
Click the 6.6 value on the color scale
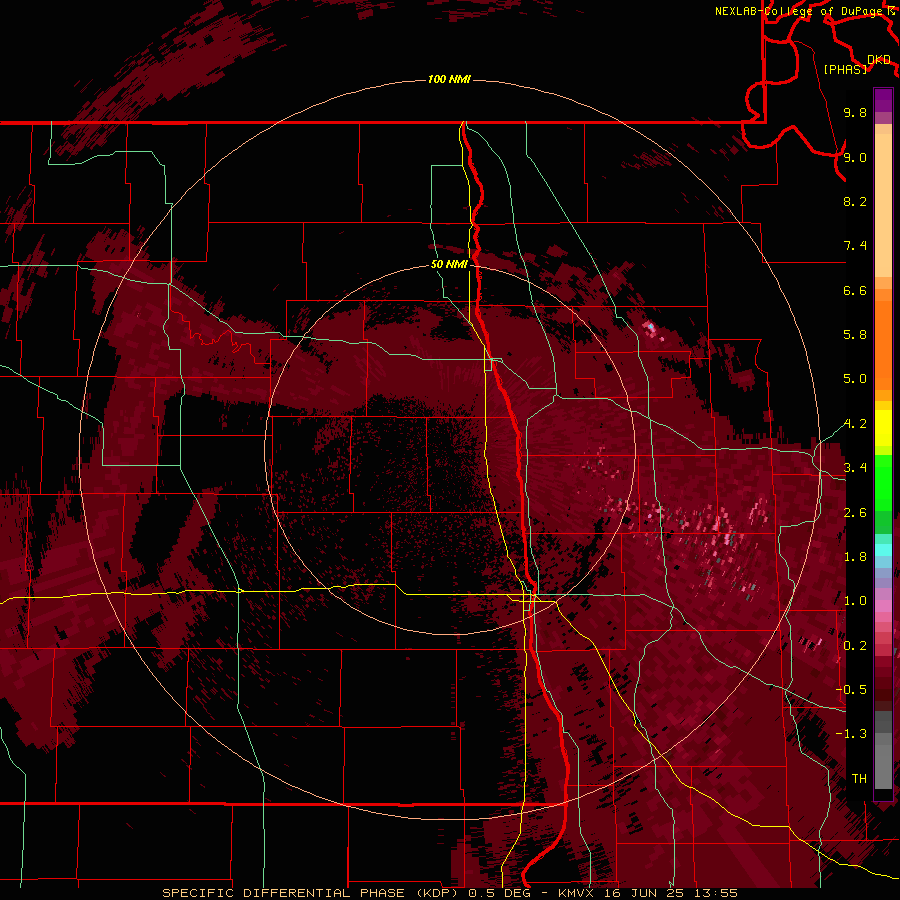tap(855, 290)
